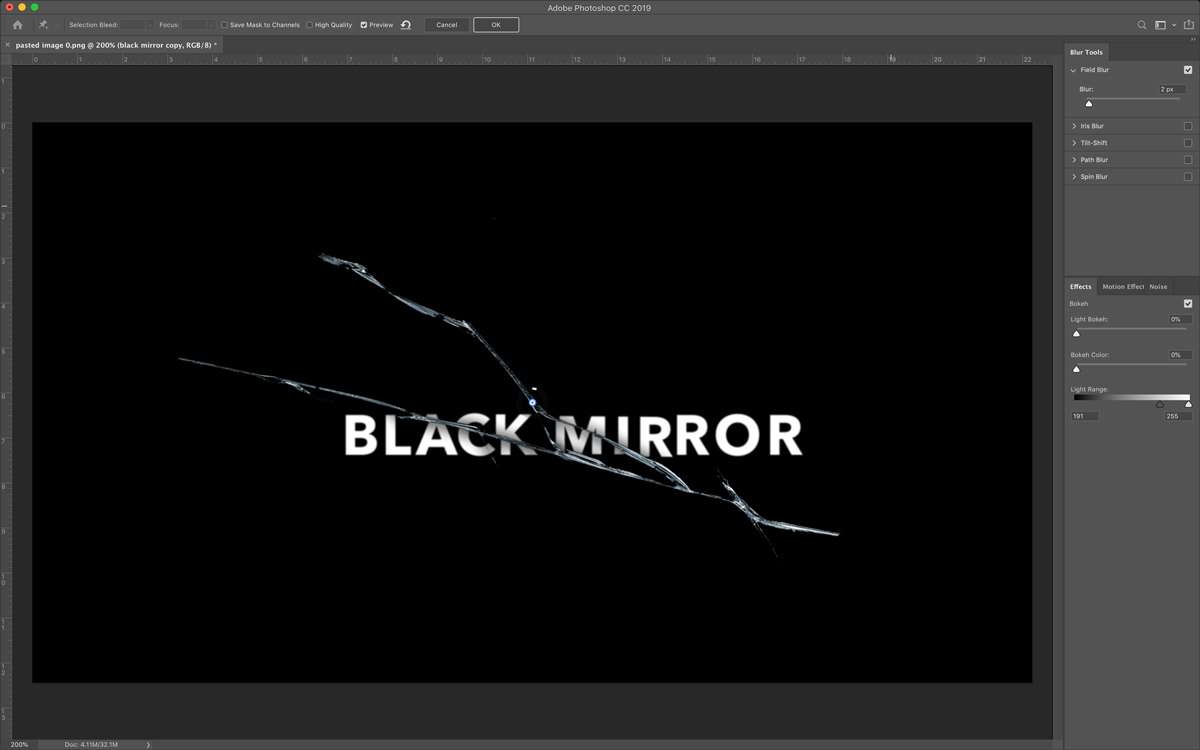Image resolution: width=1200 pixels, height=750 pixels.
Task: Select the pin tool icon beside Home
Action: 43,25
